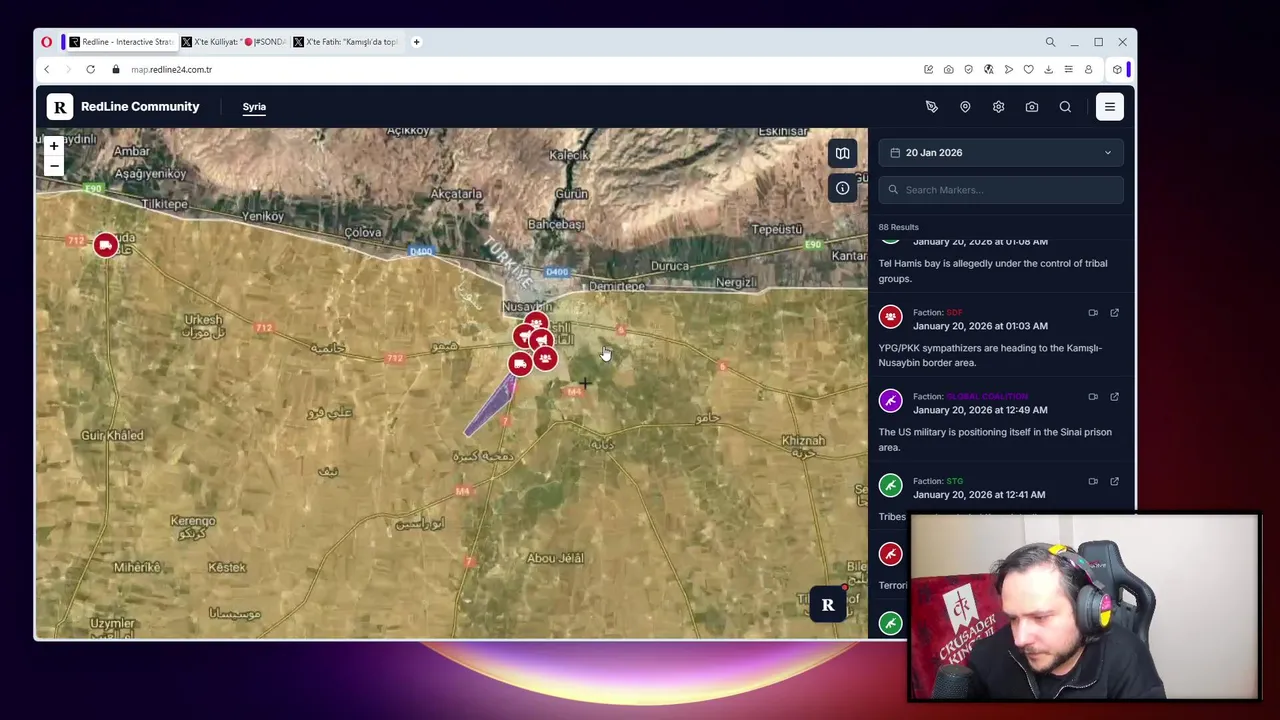The height and width of the screenshot is (720, 1280).
Task: Open the browser downloads icon
Action: (x=1048, y=70)
